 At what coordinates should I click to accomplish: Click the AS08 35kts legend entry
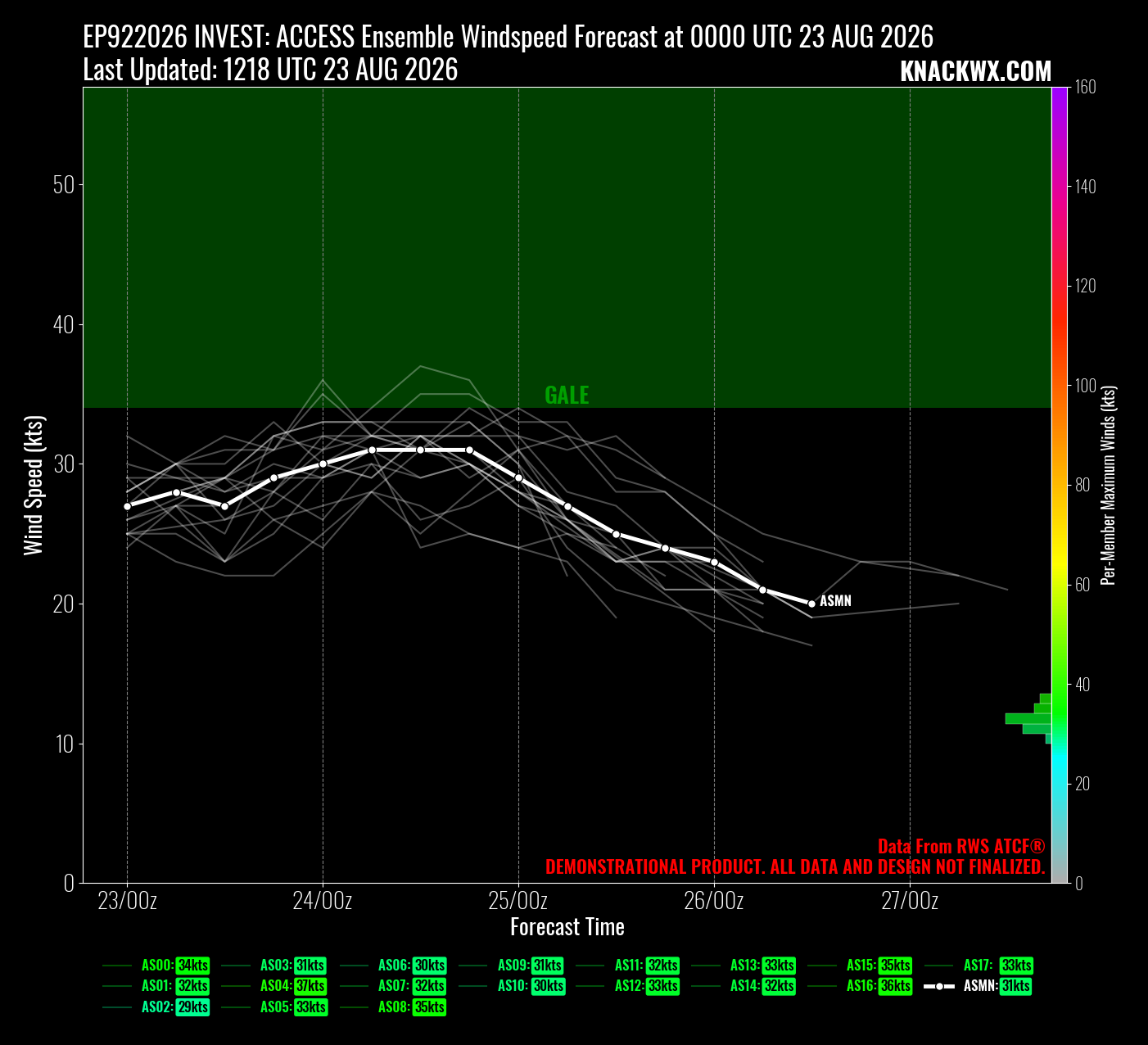[393, 1007]
